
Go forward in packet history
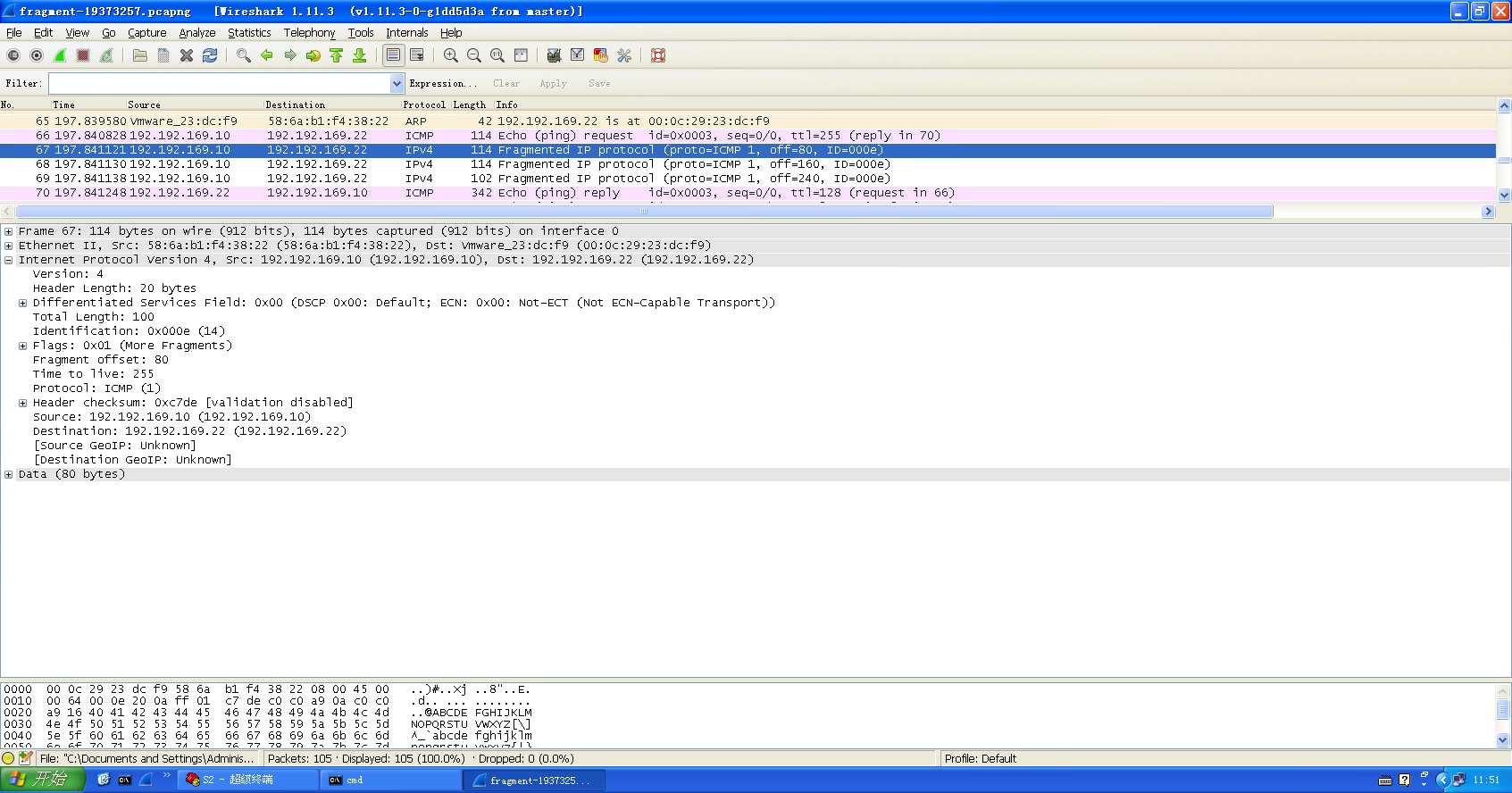(x=289, y=55)
